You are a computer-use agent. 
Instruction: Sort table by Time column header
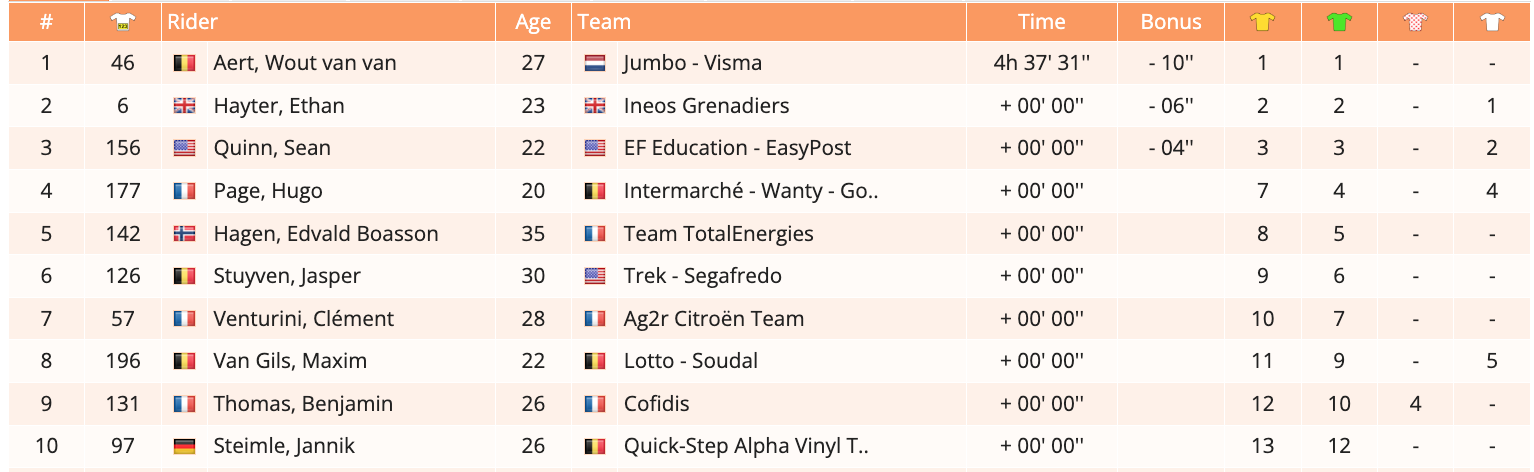pos(1041,21)
